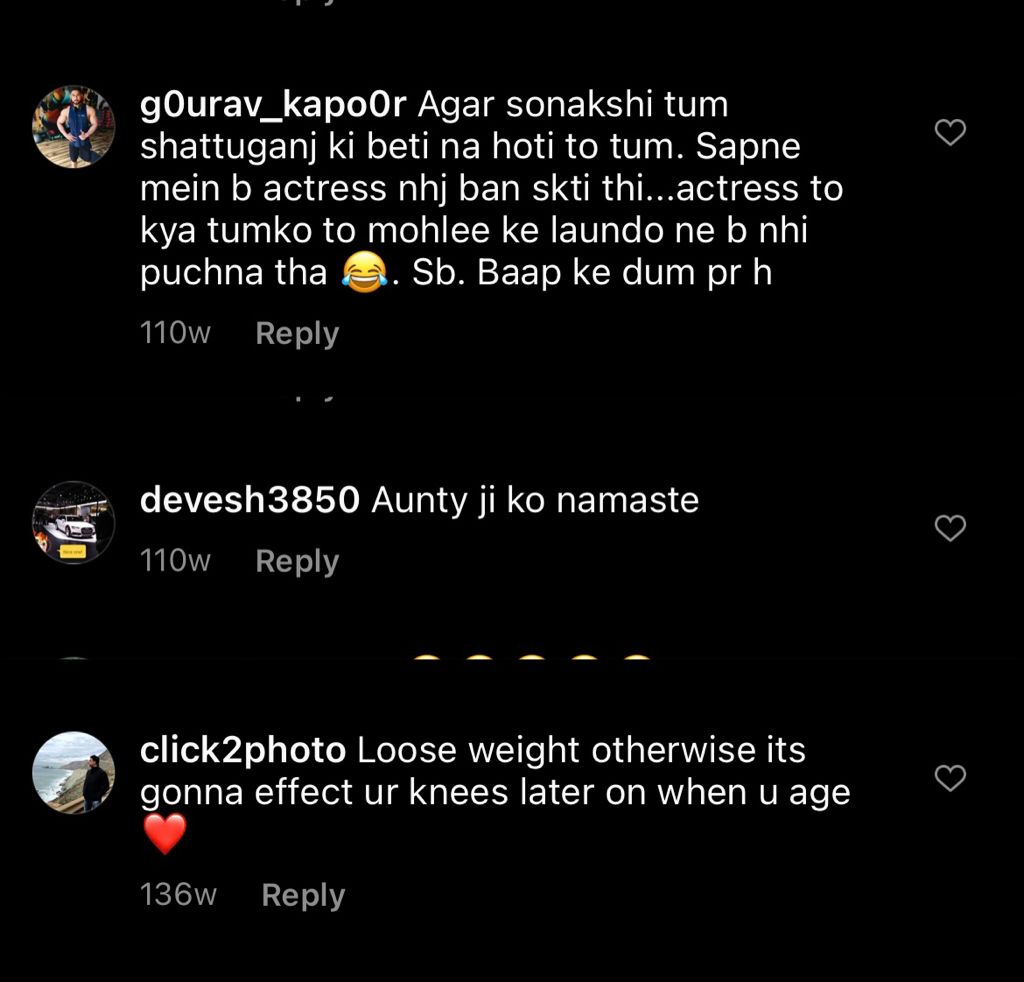Tap the 'Aunty ji ko namaste' comment text
Viewport: 1024px width, 982px height.
point(535,500)
